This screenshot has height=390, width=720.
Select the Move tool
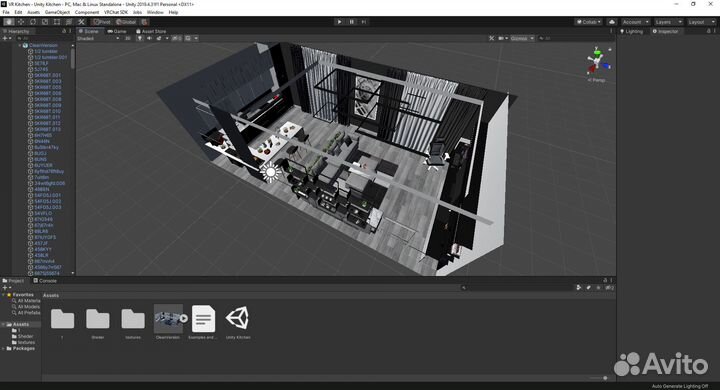click(21, 22)
